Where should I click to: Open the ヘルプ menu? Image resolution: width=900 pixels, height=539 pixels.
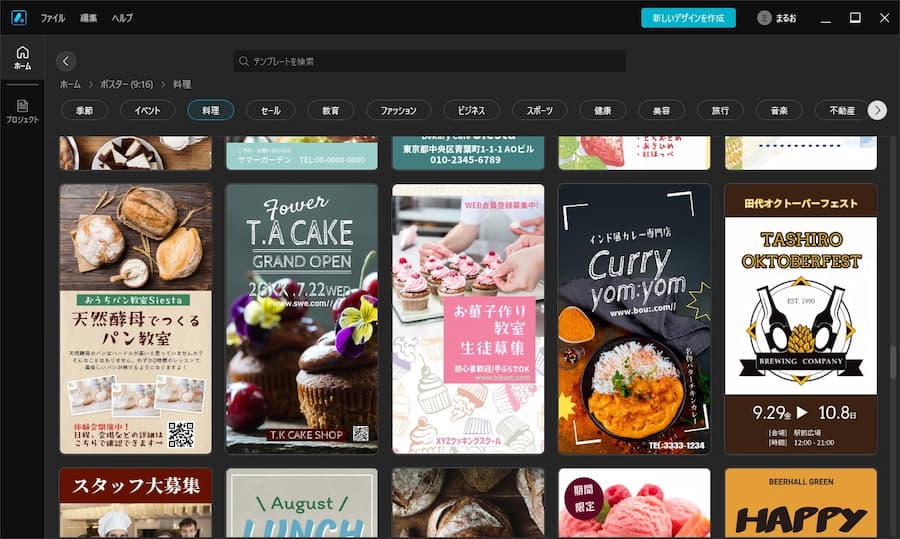(x=122, y=18)
